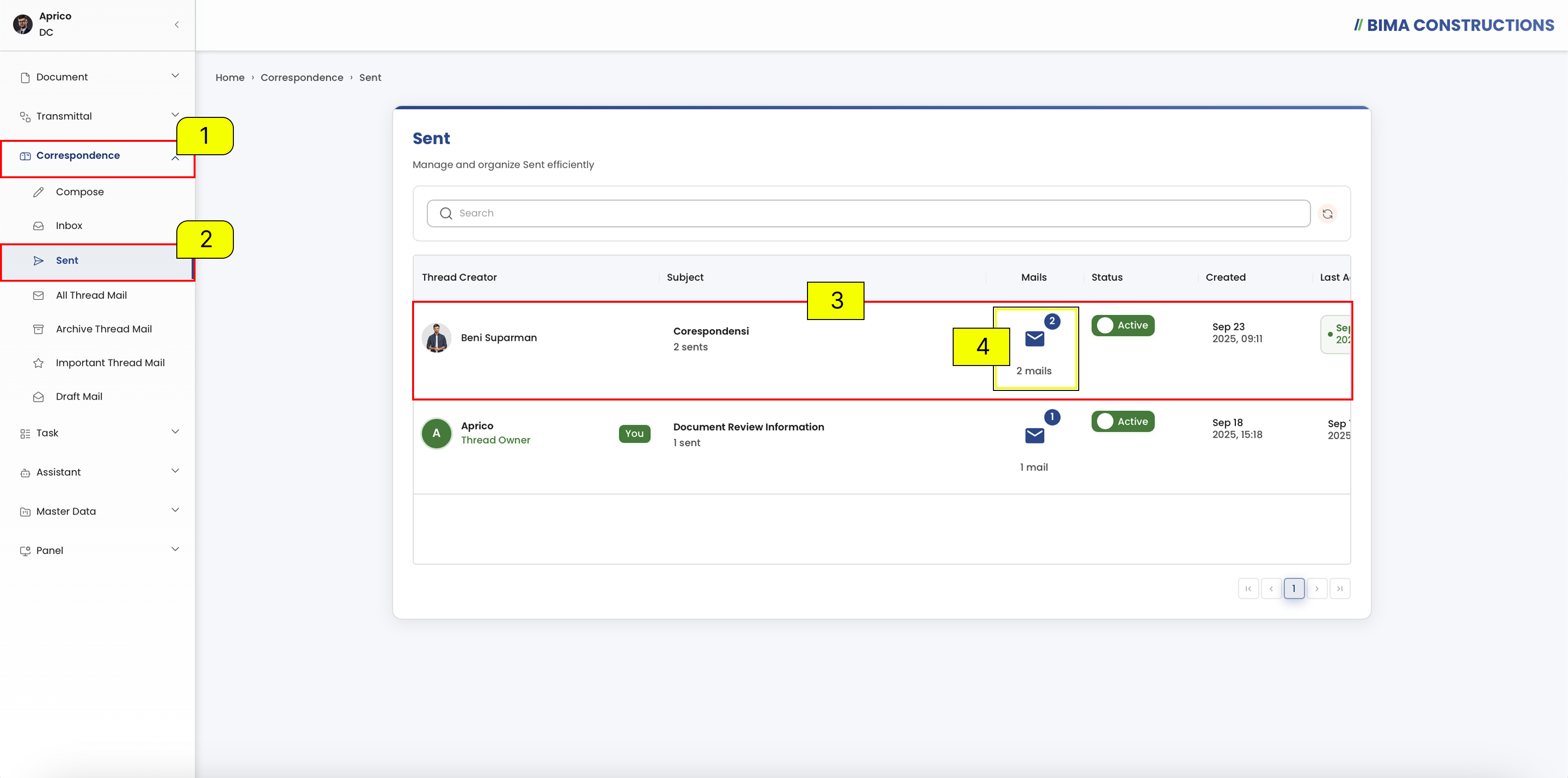Open the mail icon in Beni Suparman row

[x=1034, y=339]
